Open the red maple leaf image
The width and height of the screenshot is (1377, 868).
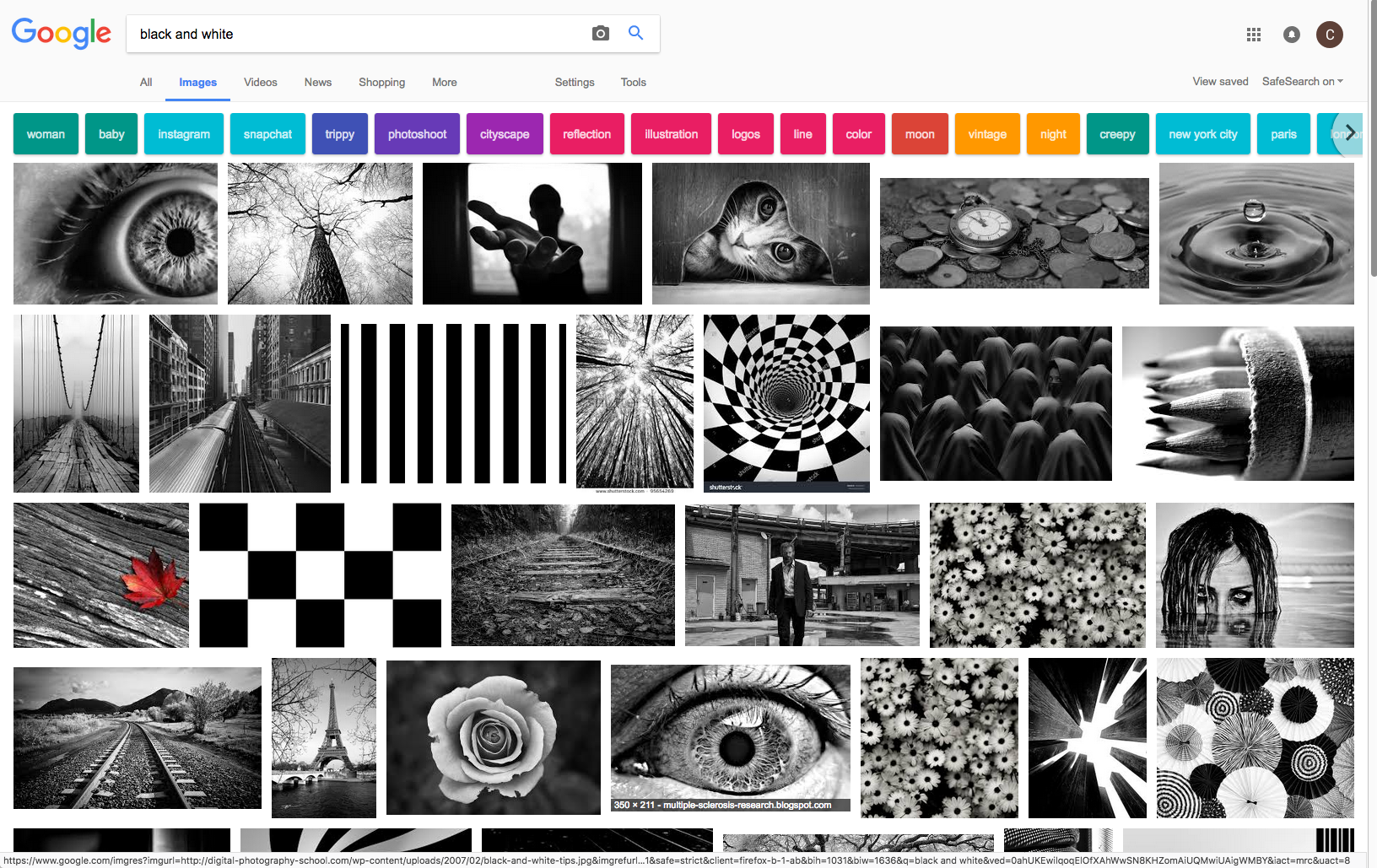pyautogui.click(x=101, y=575)
